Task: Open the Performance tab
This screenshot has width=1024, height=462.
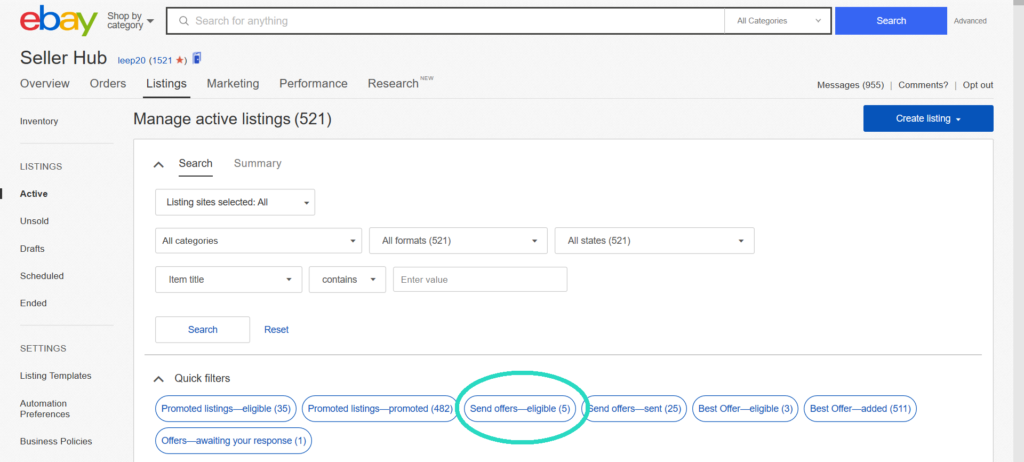Action: [313, 84]
